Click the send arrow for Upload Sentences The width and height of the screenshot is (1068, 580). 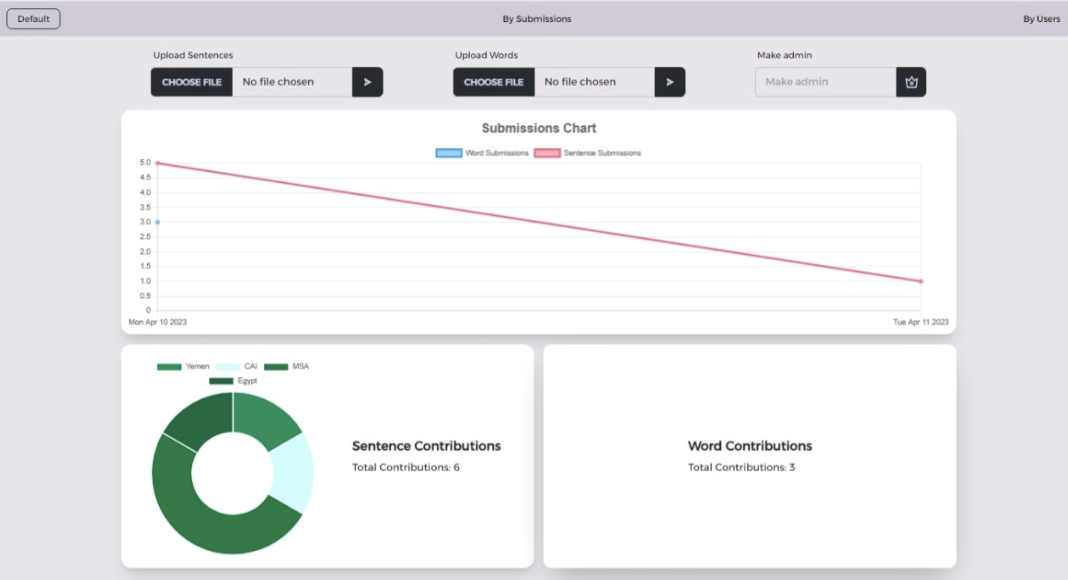(x=367, y=82)
